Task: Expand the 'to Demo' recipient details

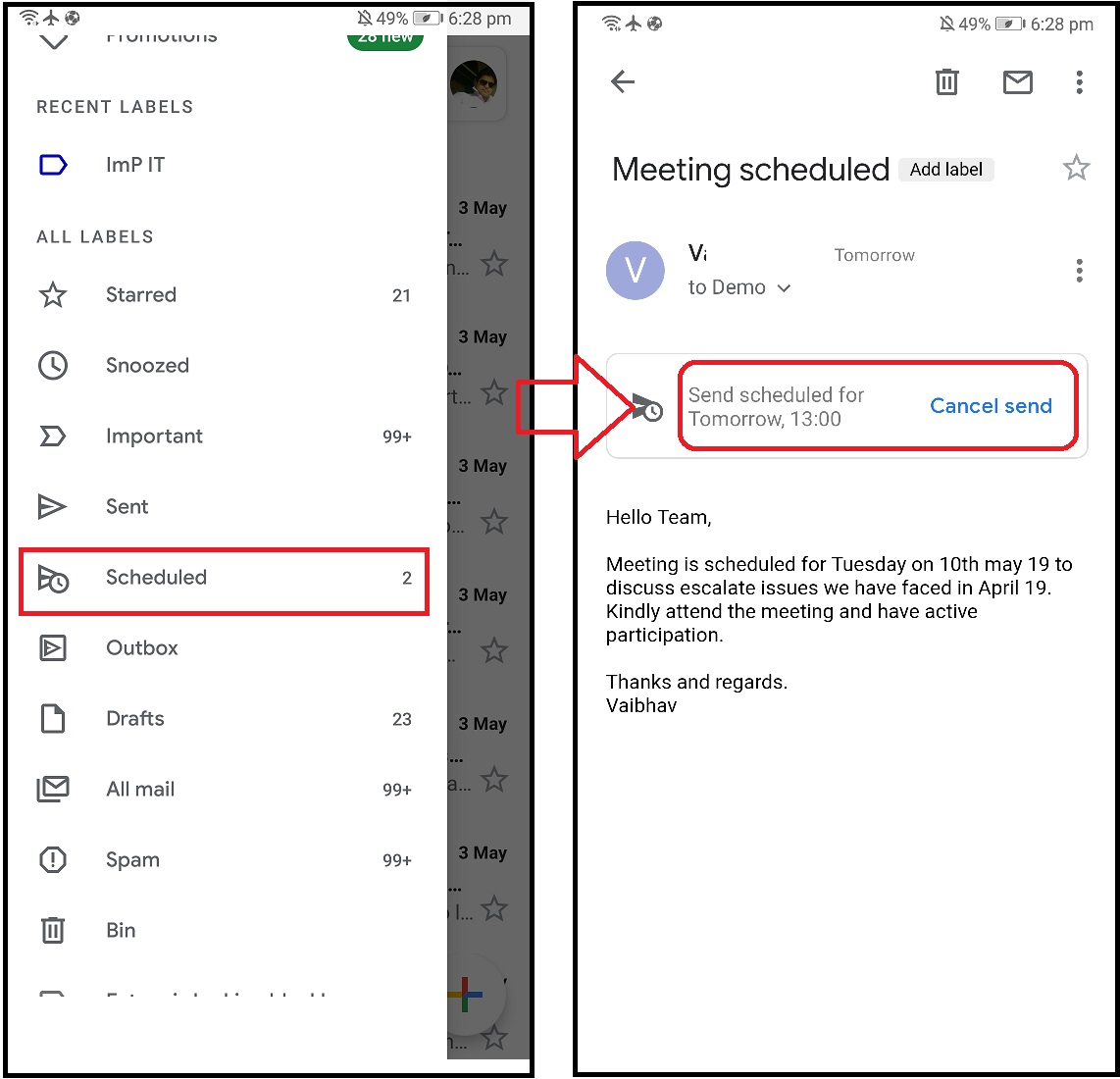Action: click(783, 287)
